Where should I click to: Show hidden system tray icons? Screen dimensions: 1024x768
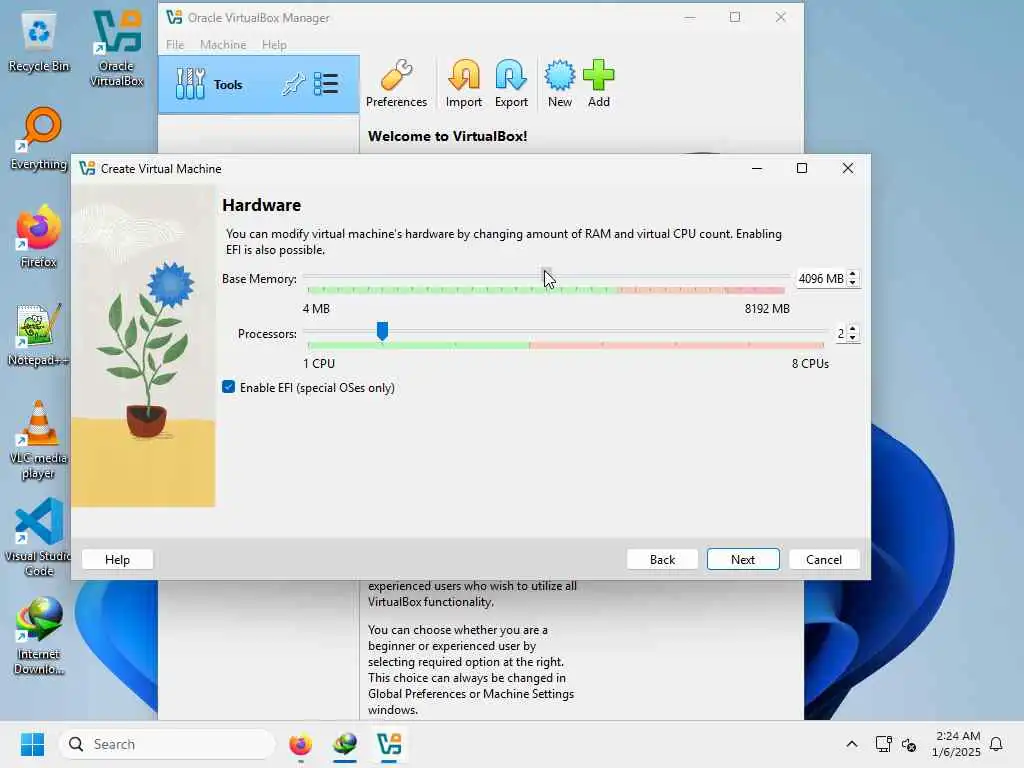point(852,744)
